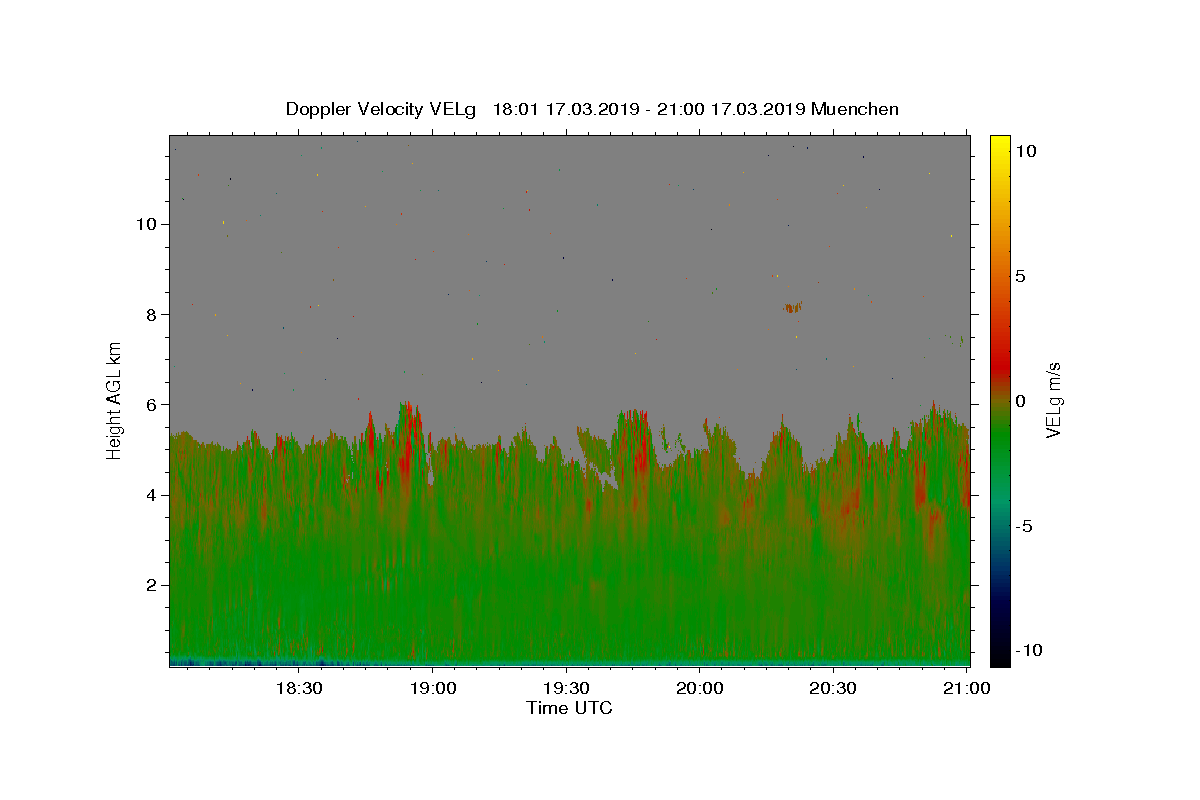Click the 20:30 time tick label
Screen dimensions: 1200x800
[x=833, y=688]
